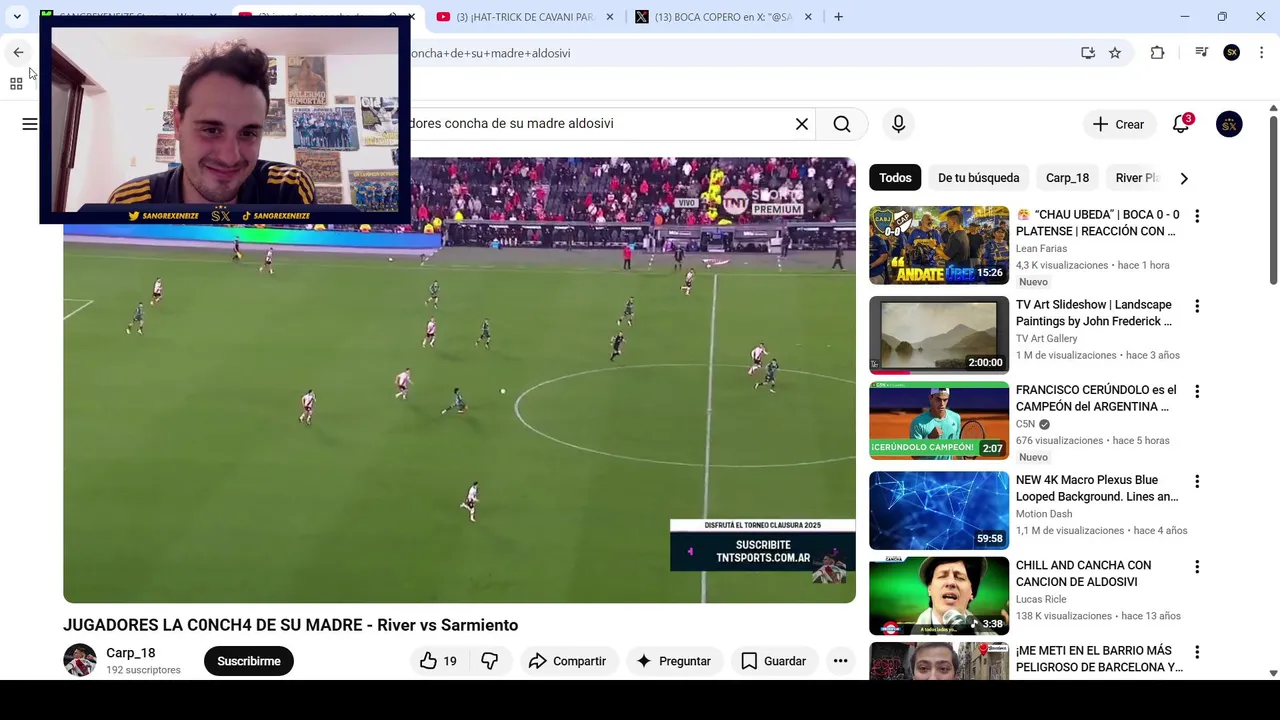
Task: Select the De tu búsqueda chip
Action: 978,178
